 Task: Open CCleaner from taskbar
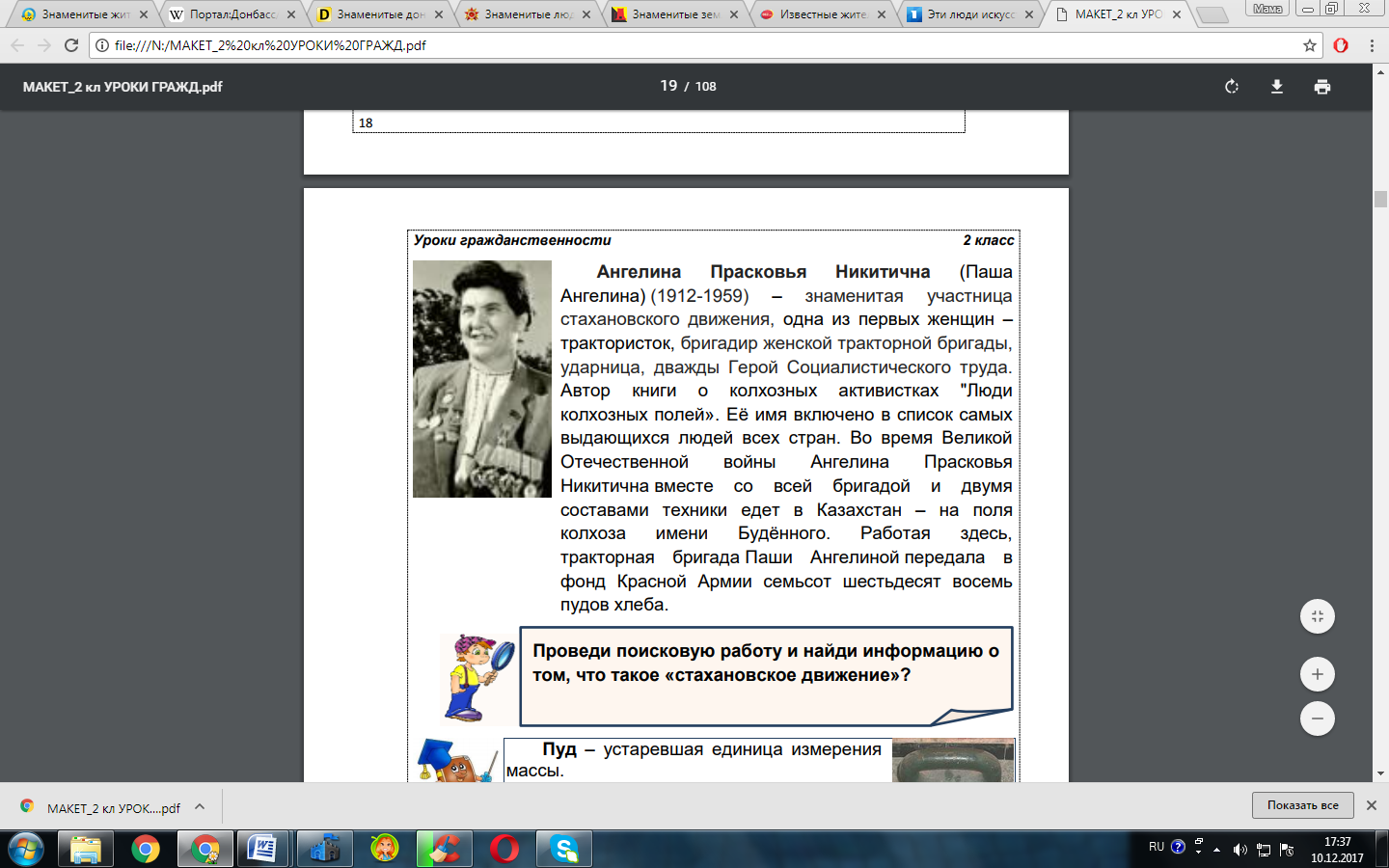[x=444, y=850]
